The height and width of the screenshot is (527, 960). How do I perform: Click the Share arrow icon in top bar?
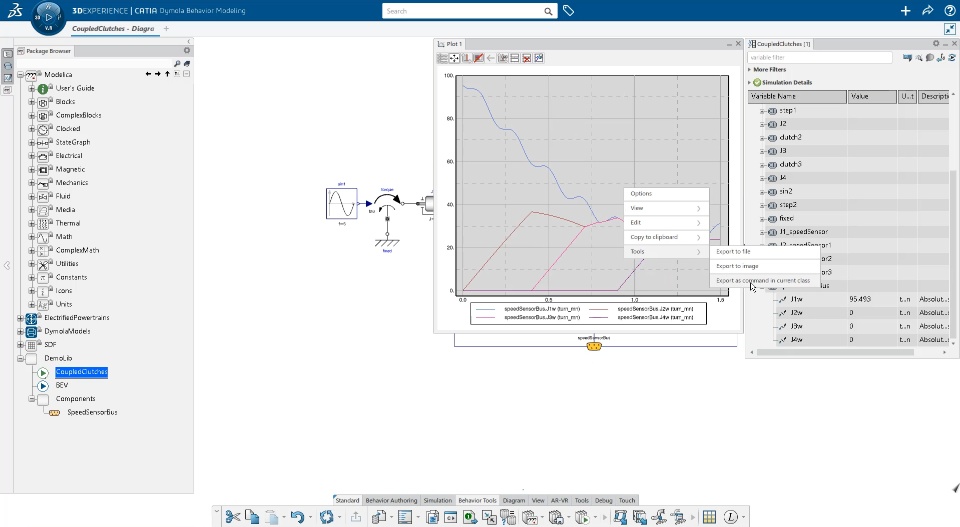coord(928,11)
